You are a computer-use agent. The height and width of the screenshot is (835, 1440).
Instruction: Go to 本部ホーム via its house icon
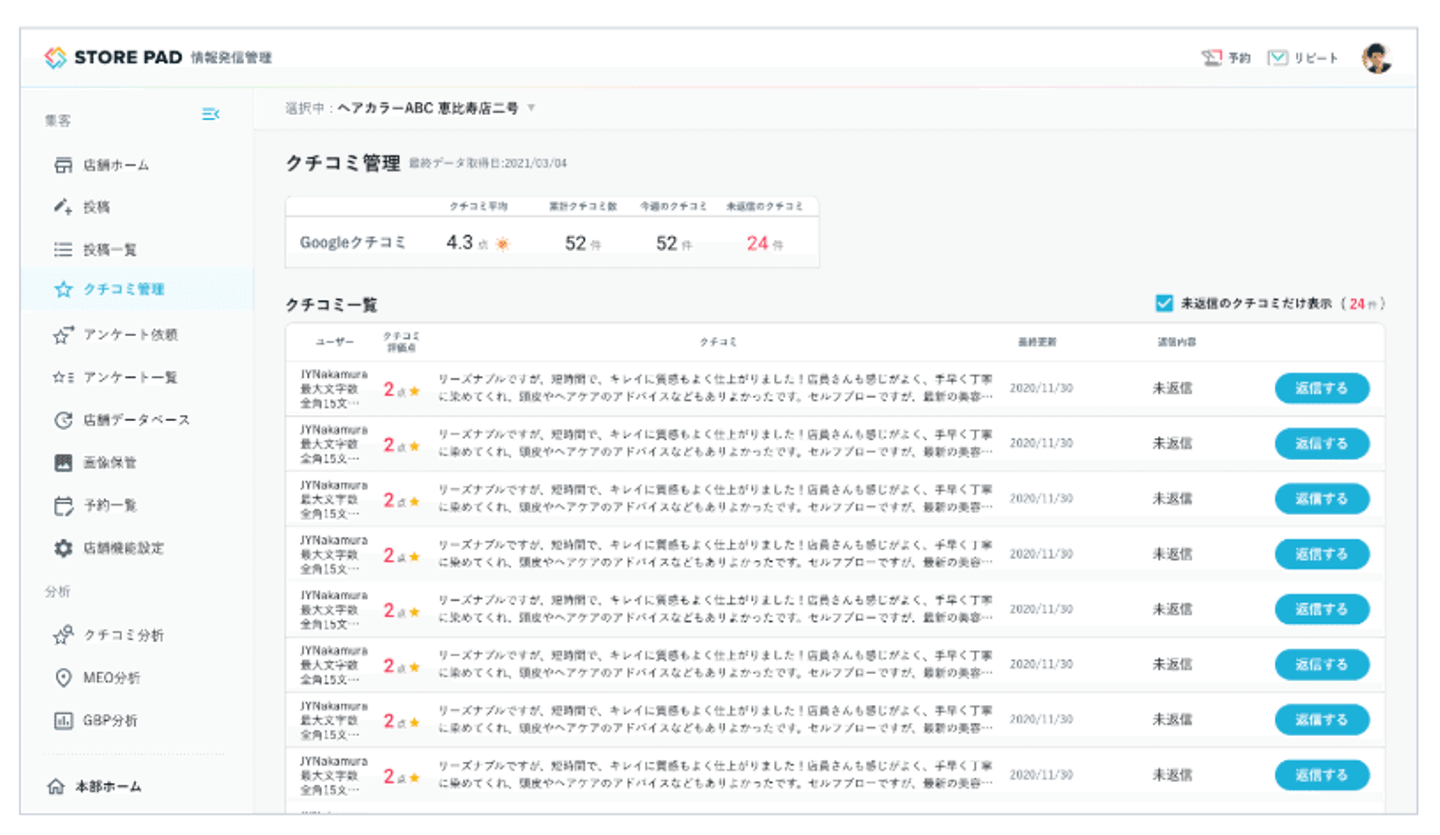click(57, 786)
